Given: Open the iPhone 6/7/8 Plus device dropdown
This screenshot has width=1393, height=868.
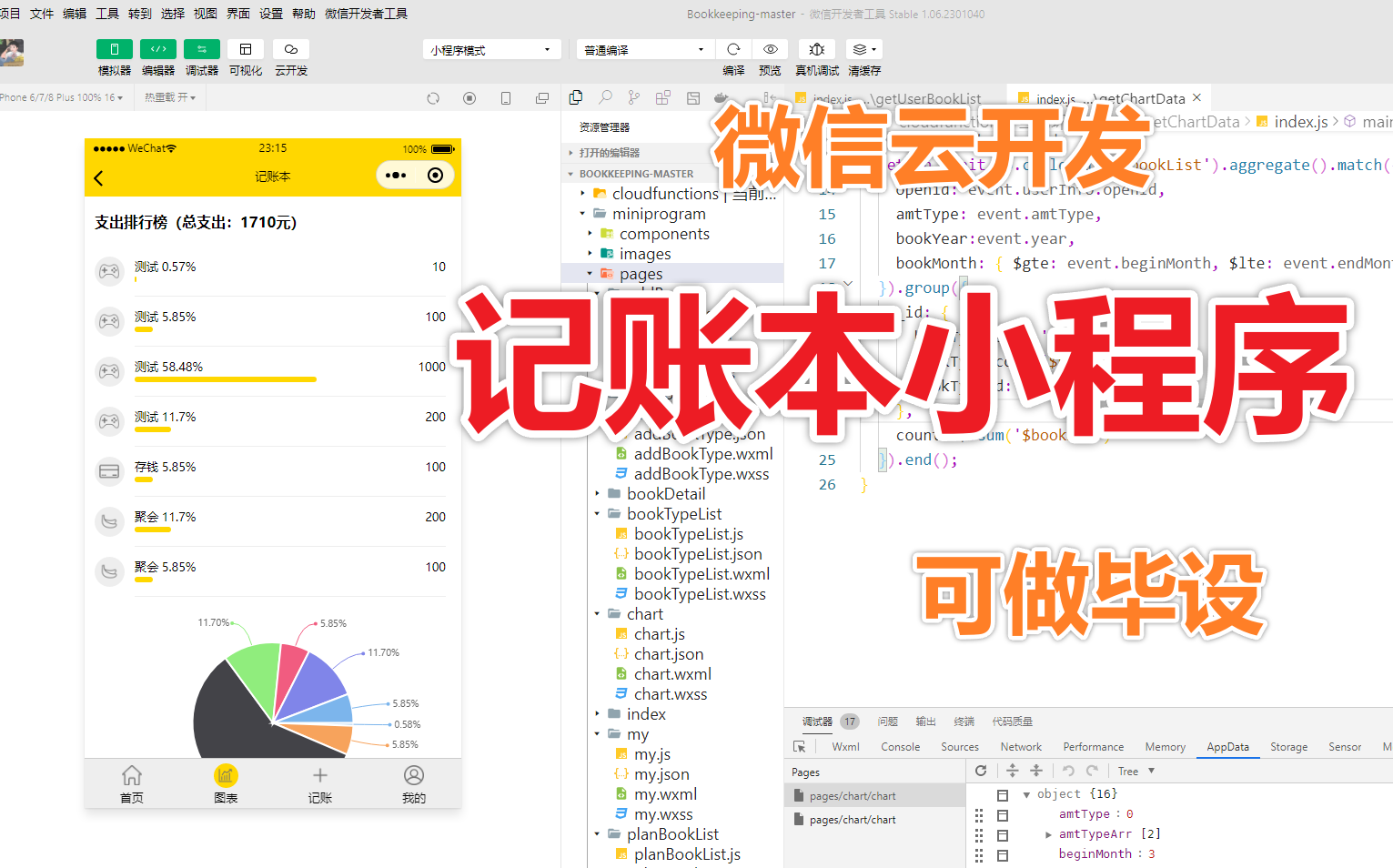Looking at the screenshot, I should 62,97.
